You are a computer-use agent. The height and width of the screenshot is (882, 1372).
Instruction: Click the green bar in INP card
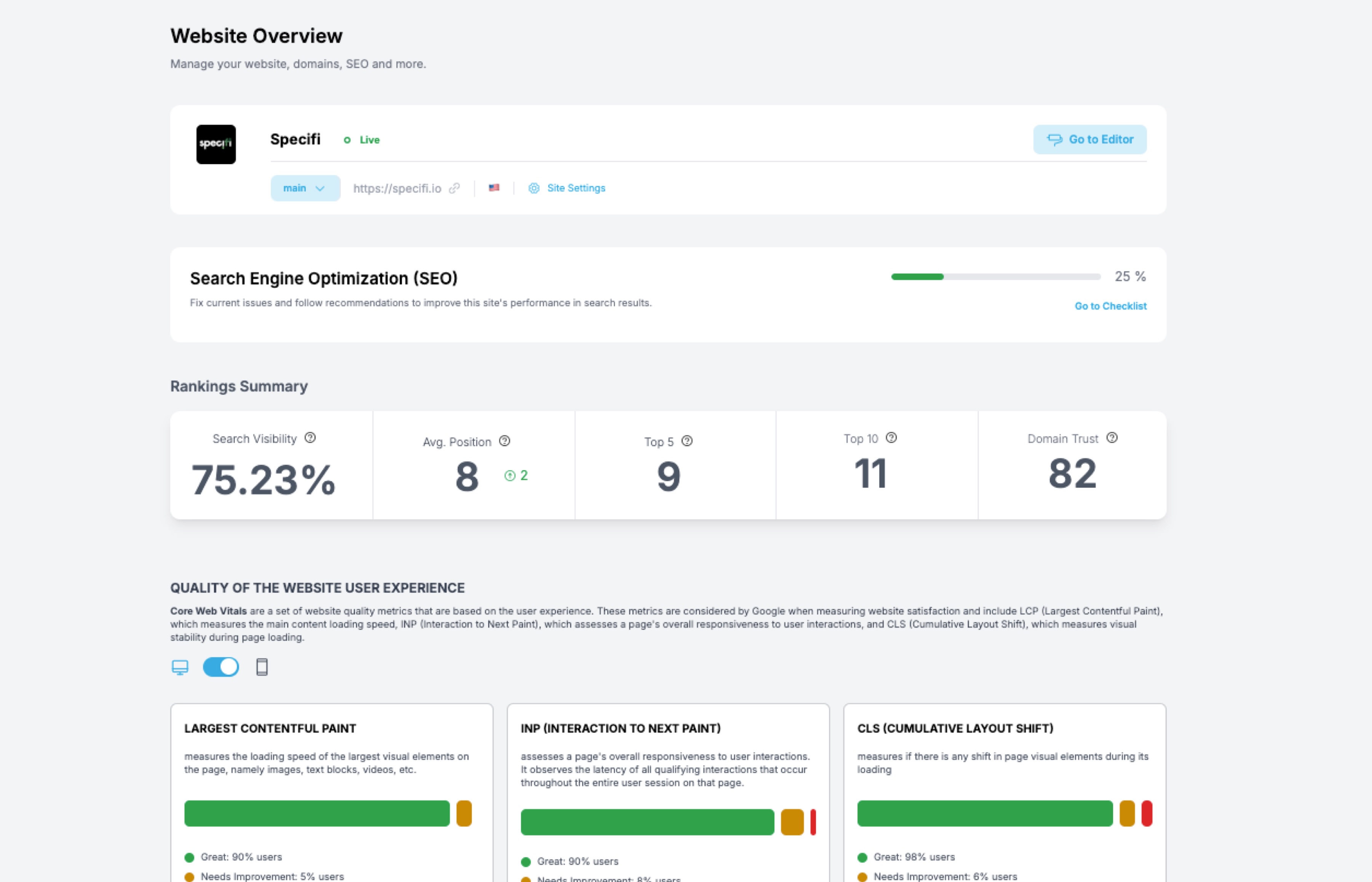647,823
